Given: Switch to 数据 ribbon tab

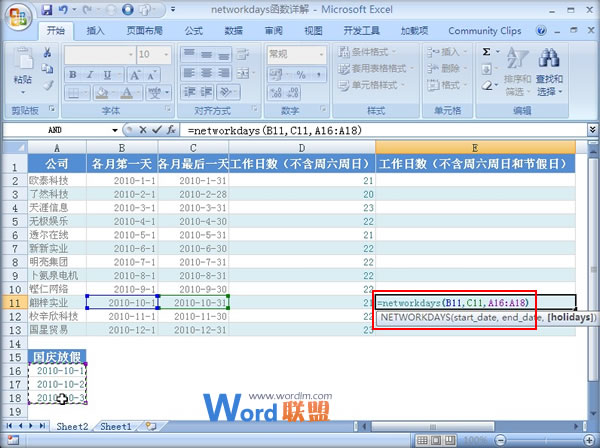Looking at the screenshot, I should click(233, 31).
